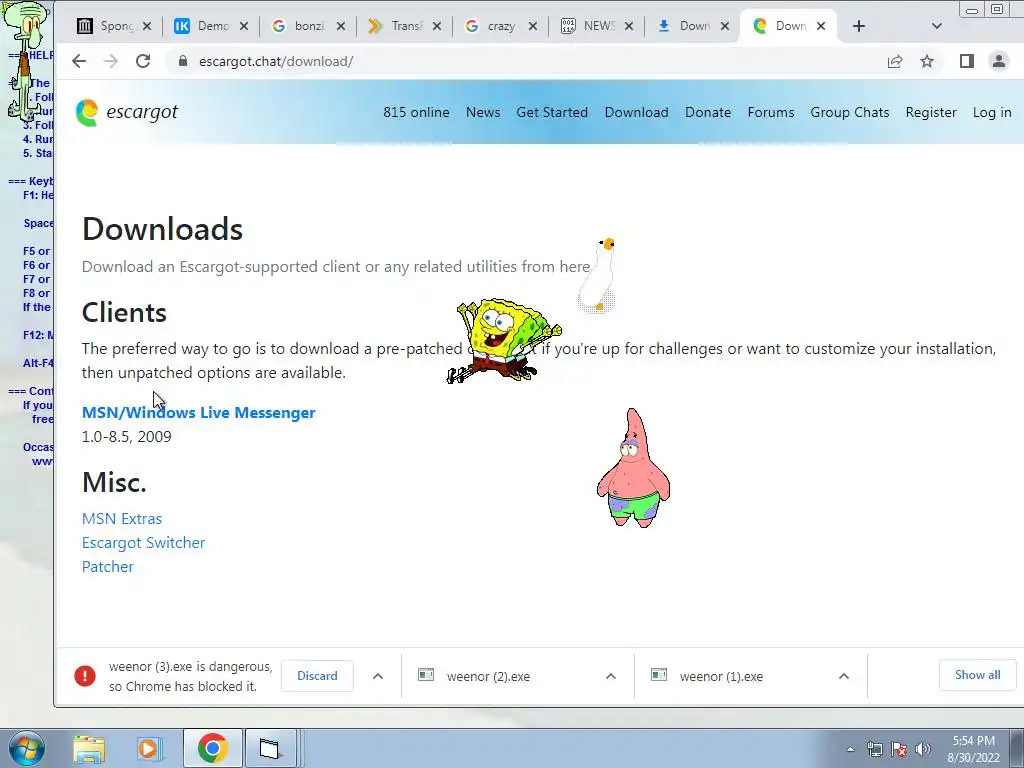Click the Chrome taskbar icon

tap(212, 748)
